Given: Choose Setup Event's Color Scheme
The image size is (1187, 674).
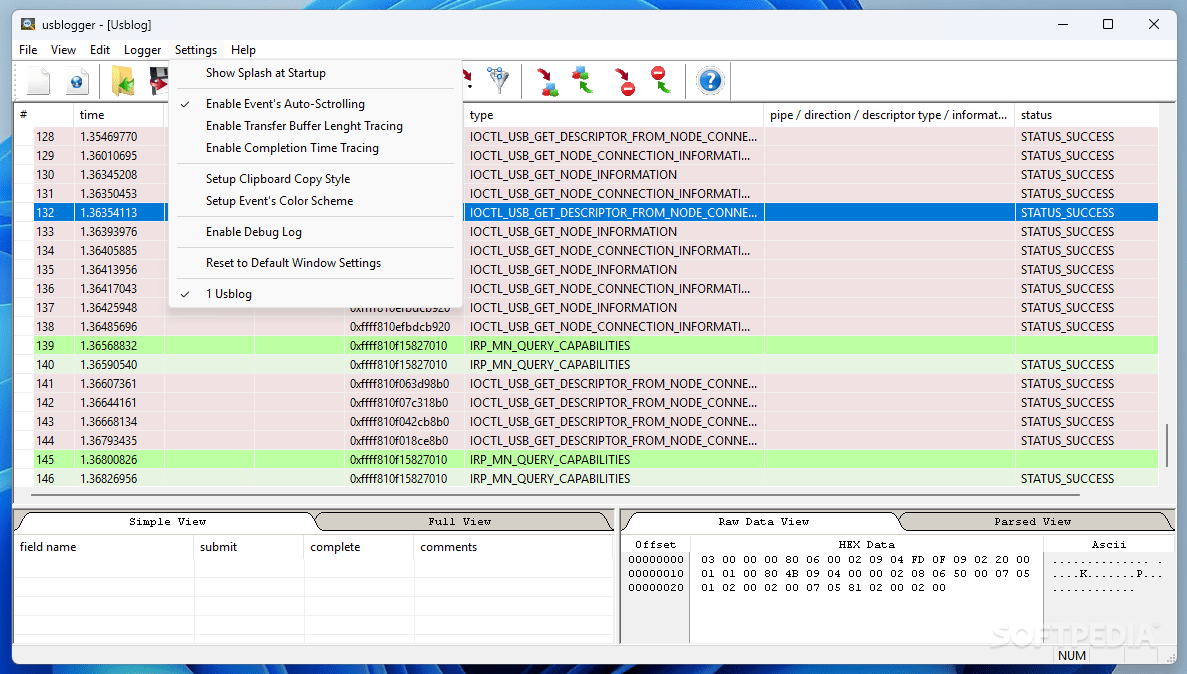Looking at the screenshot, I should point(279,201).
